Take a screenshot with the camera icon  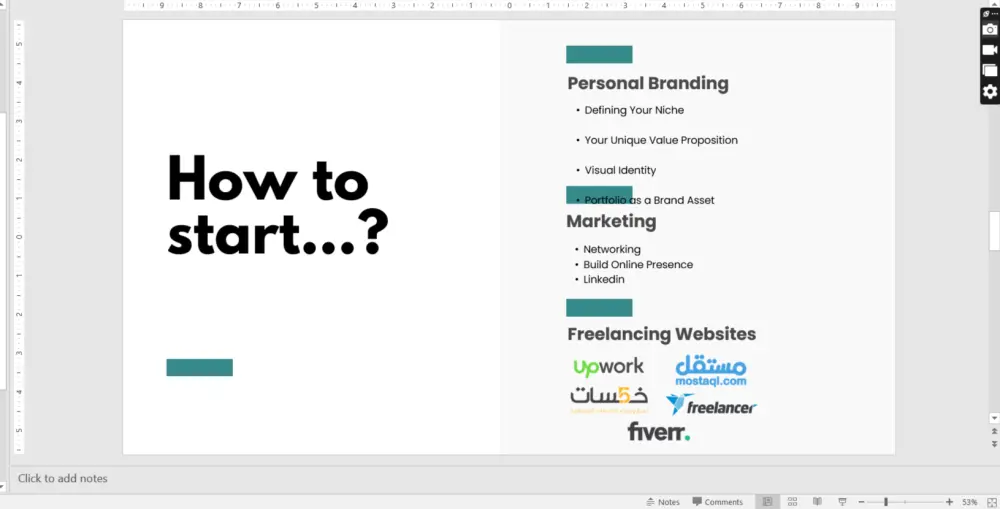[x=989, y=29]
